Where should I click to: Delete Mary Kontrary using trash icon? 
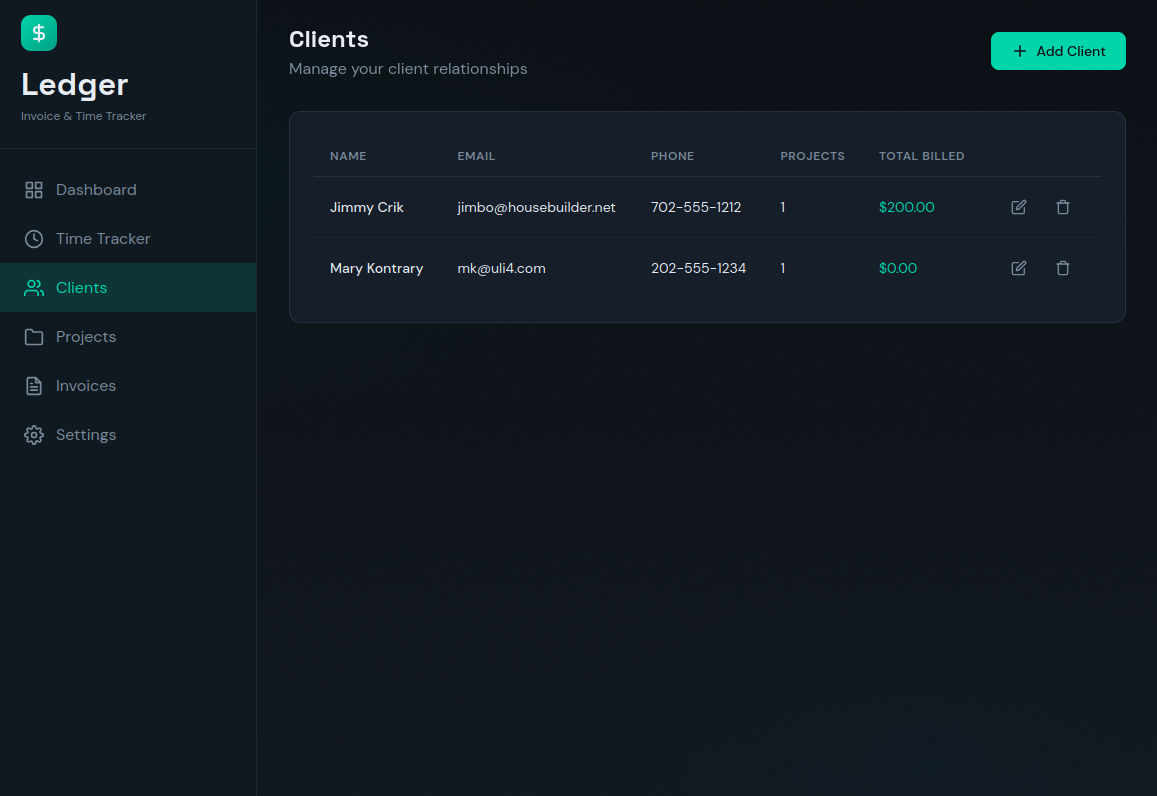pyautogui.click(x=1063, y=269)
